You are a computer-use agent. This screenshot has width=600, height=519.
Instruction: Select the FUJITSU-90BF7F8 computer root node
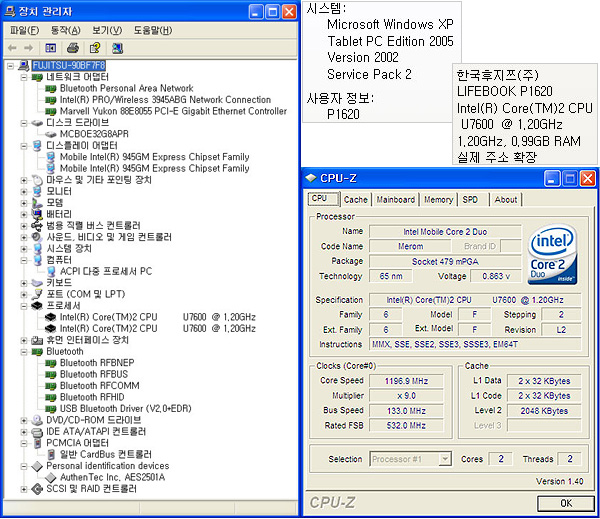(68, 65)
